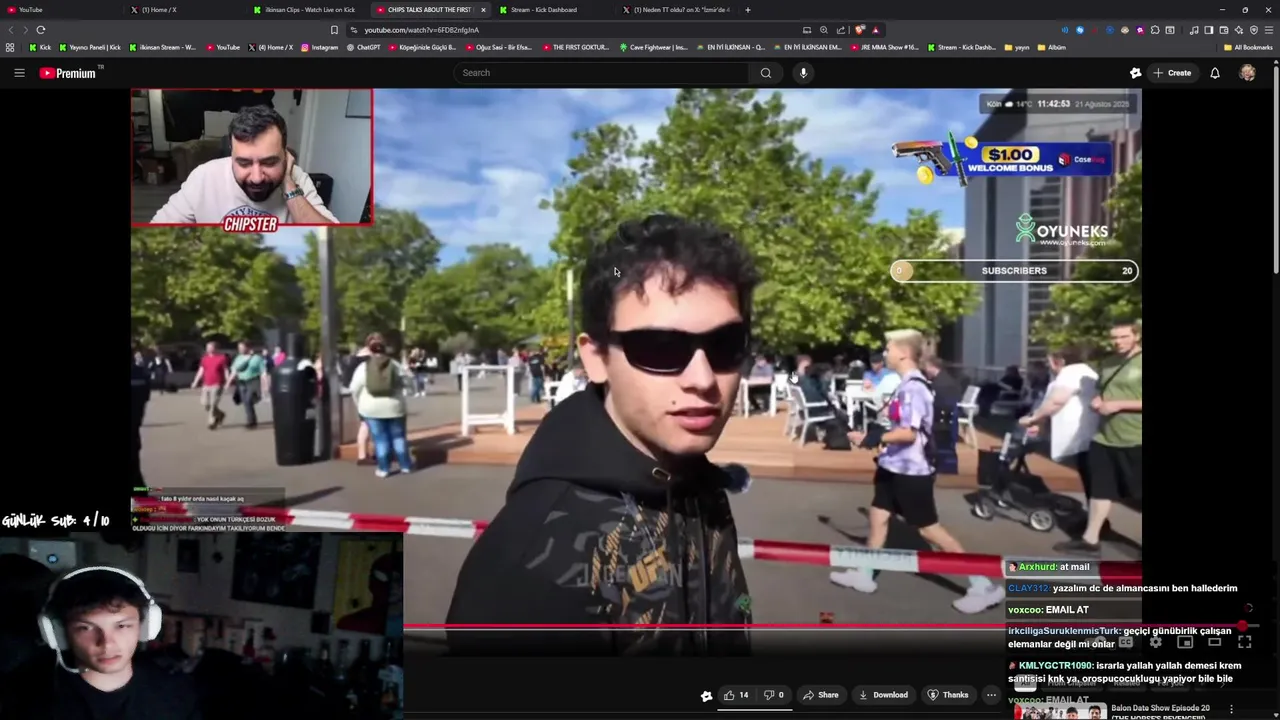Toggle closed captions CC button

click(x=1126, y=643)
